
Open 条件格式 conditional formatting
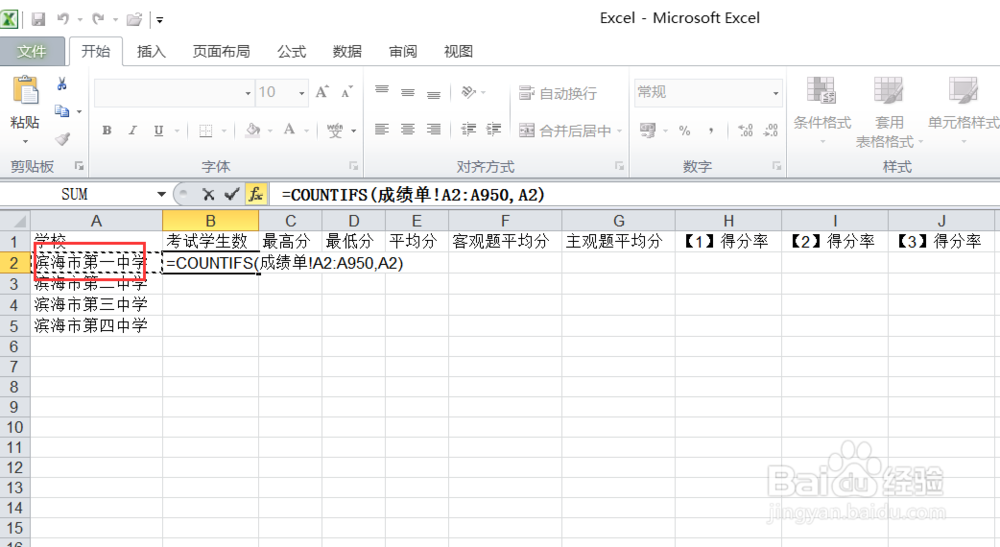tap(822, 110)
